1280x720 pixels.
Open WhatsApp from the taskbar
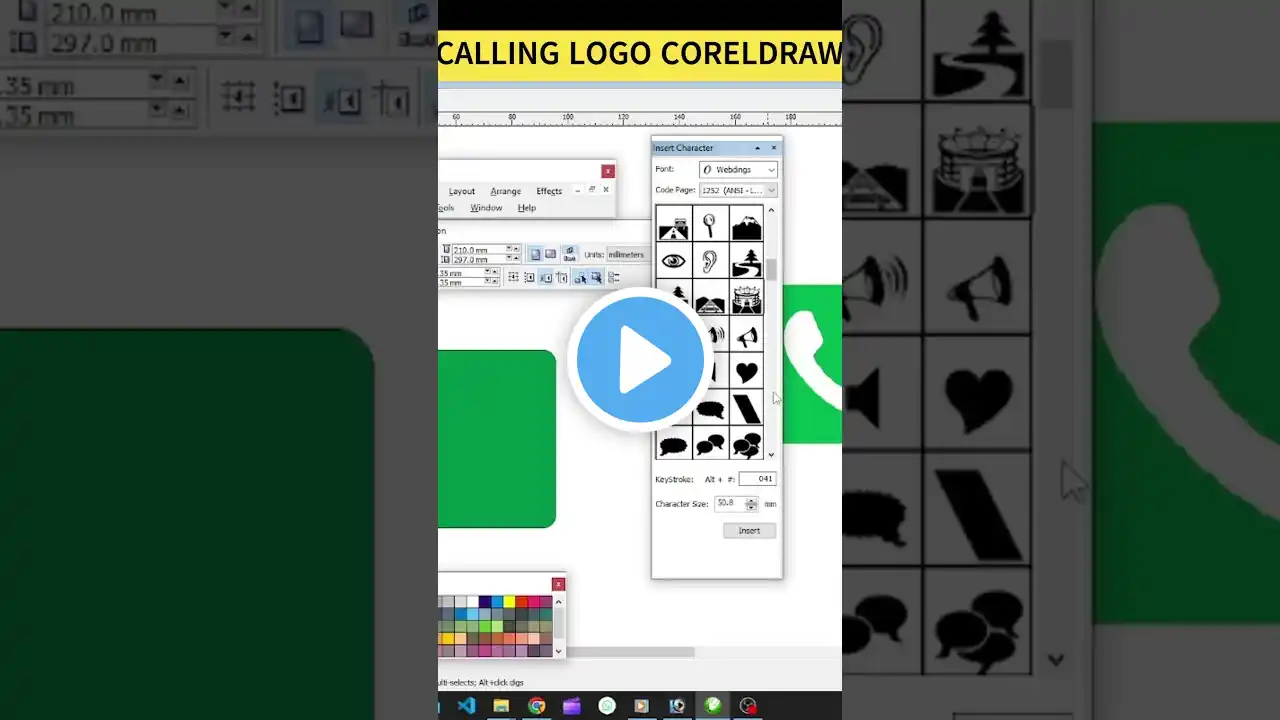(x=607, y=706)
